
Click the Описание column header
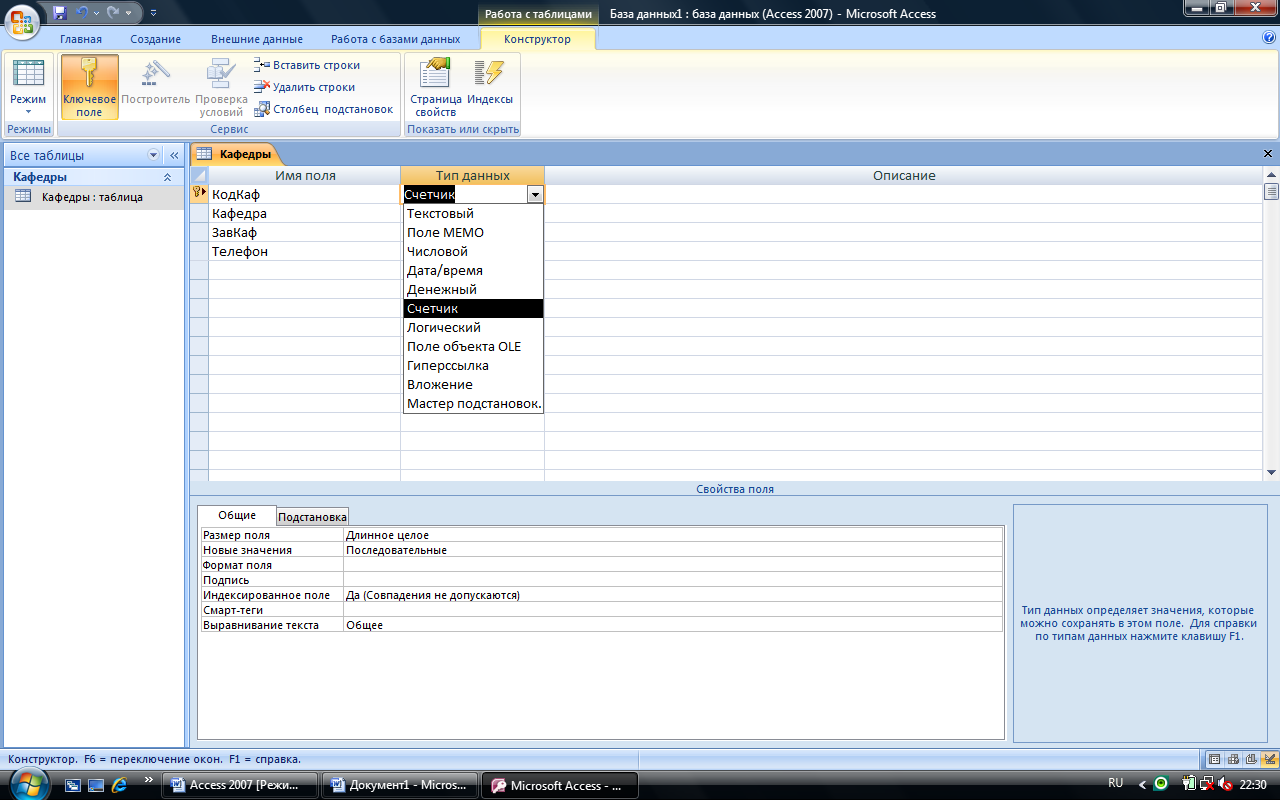tap(903, 175)
